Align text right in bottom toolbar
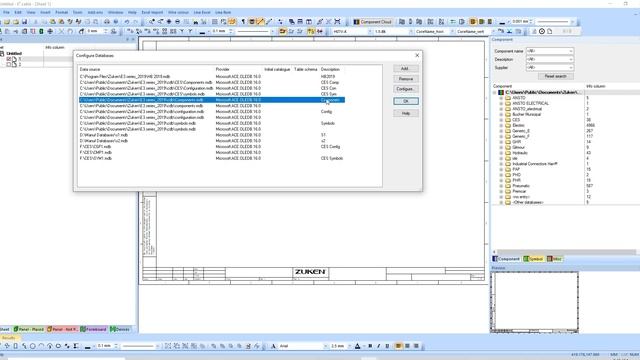 click(416, 346)
